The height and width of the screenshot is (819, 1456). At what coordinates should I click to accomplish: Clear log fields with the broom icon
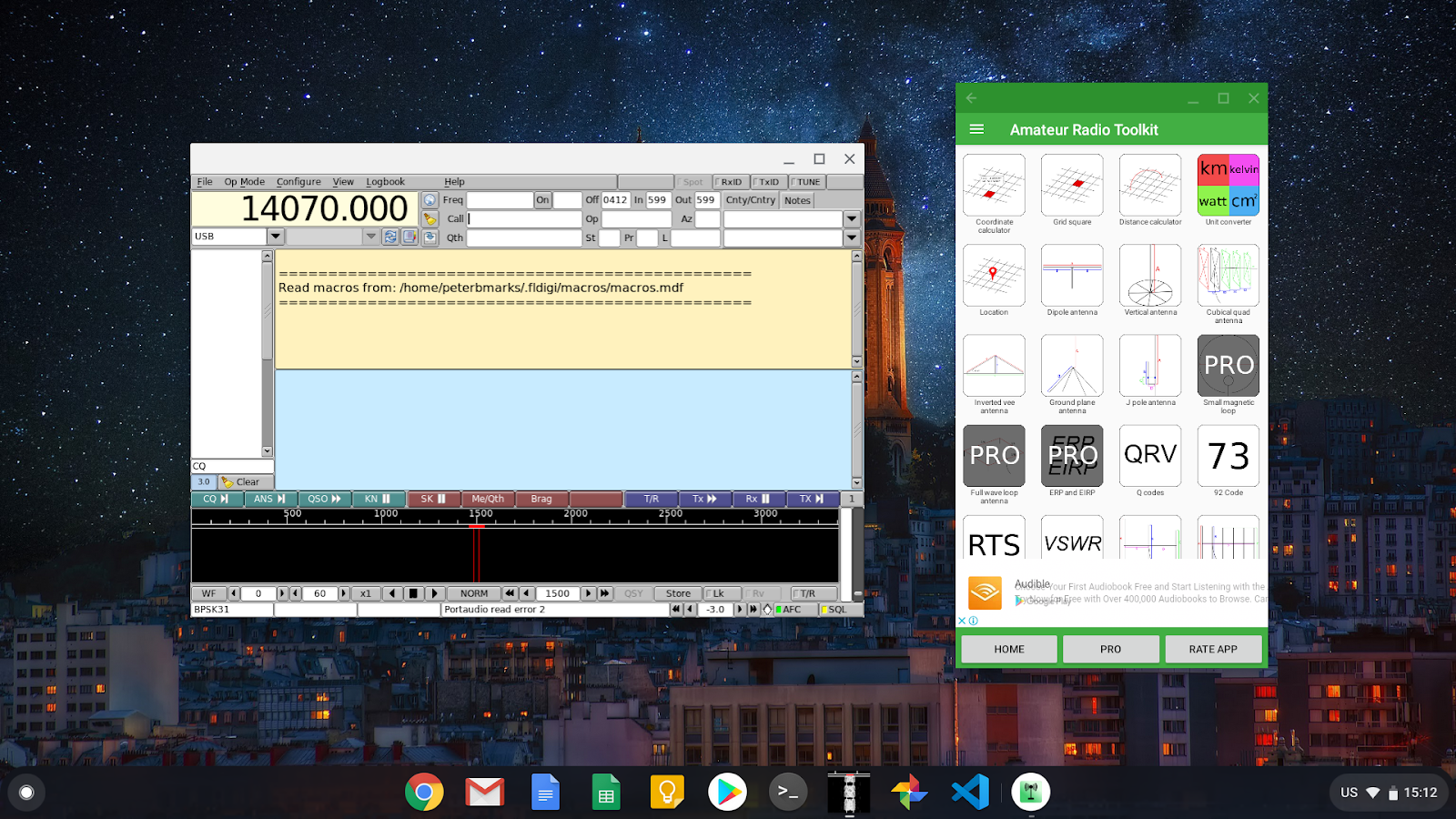tap(429, 218)
